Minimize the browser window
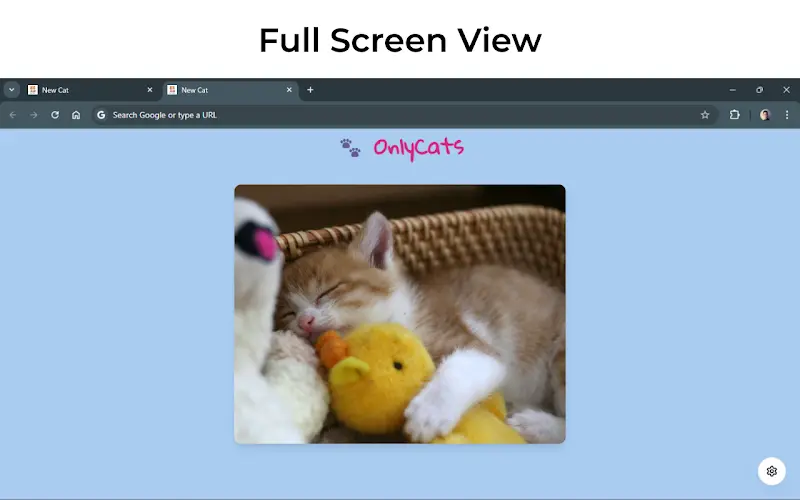Viewport: 800px width, 500px height. pos(733,90)
